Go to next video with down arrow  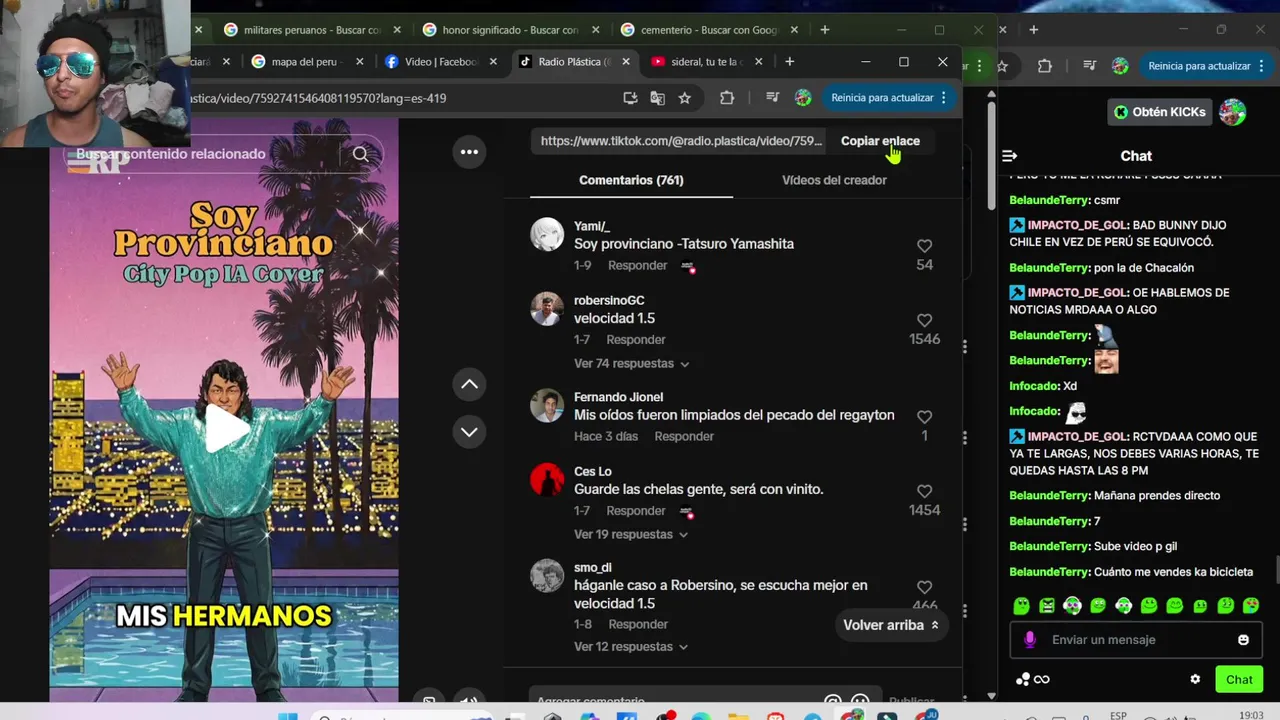tap(469, 432)
